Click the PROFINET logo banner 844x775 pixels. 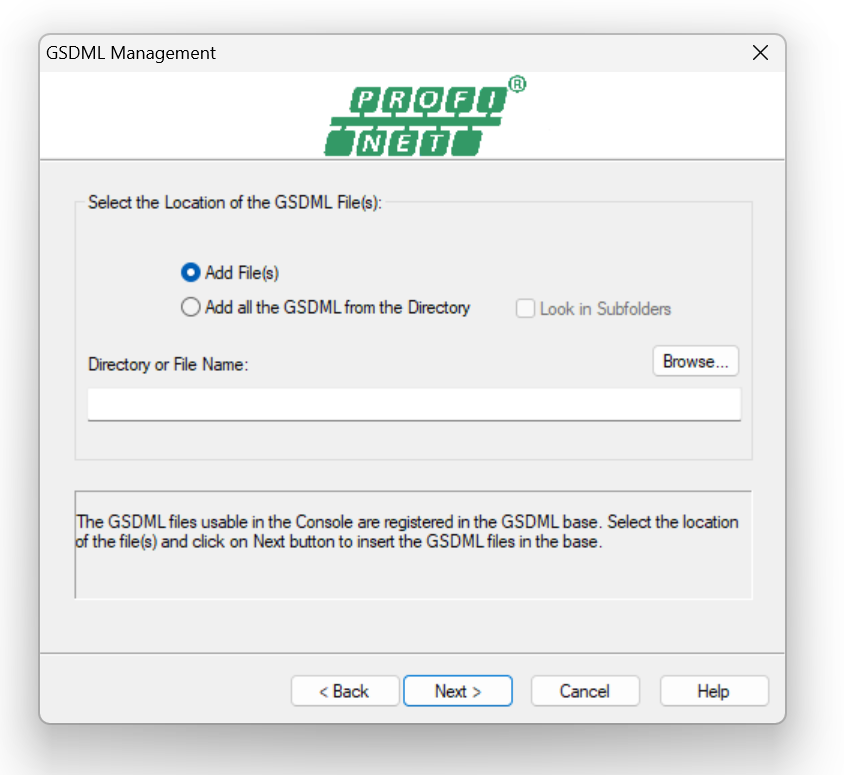[425, 116]
